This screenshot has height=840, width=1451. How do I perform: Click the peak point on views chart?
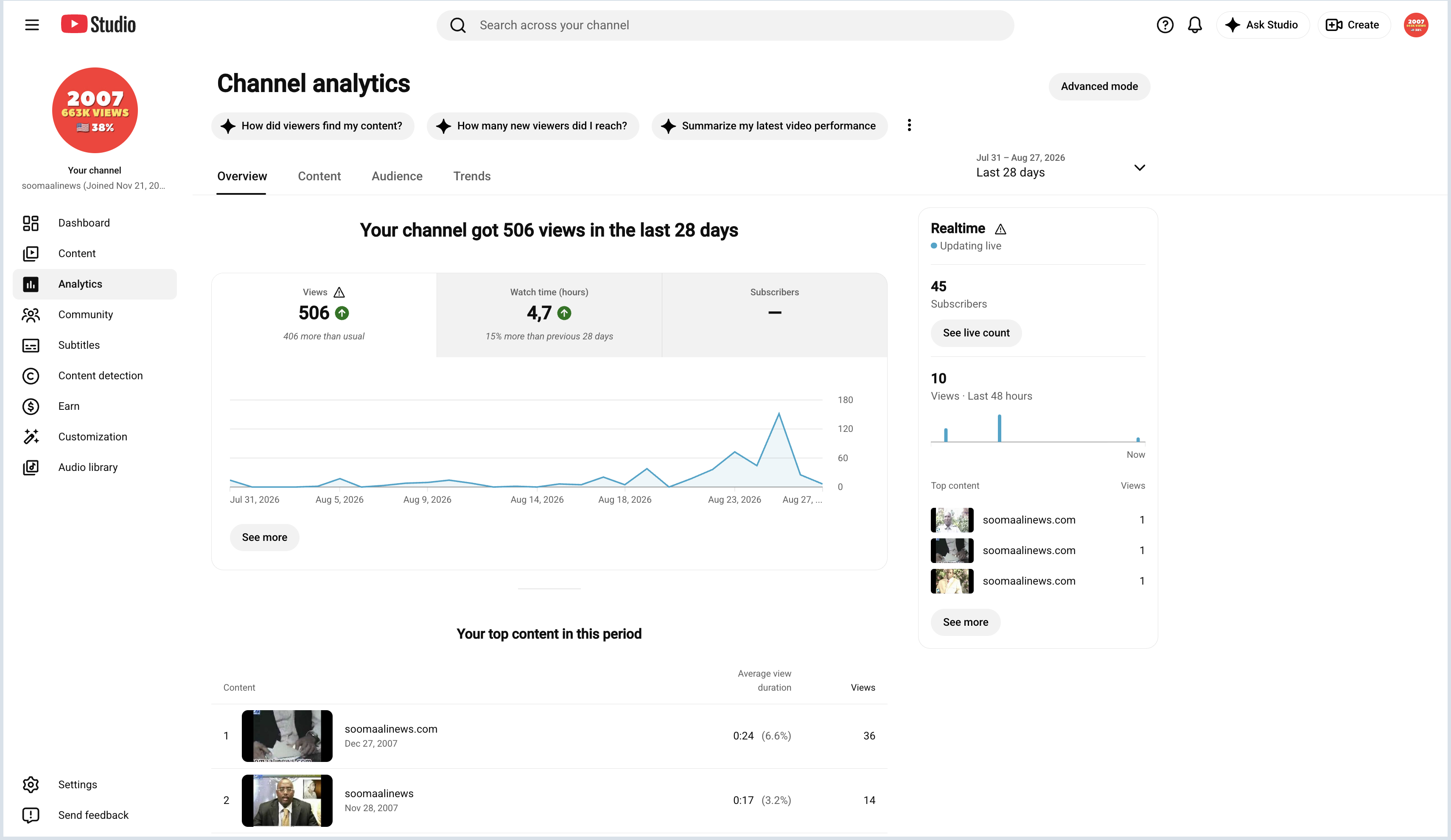(779, 413)
